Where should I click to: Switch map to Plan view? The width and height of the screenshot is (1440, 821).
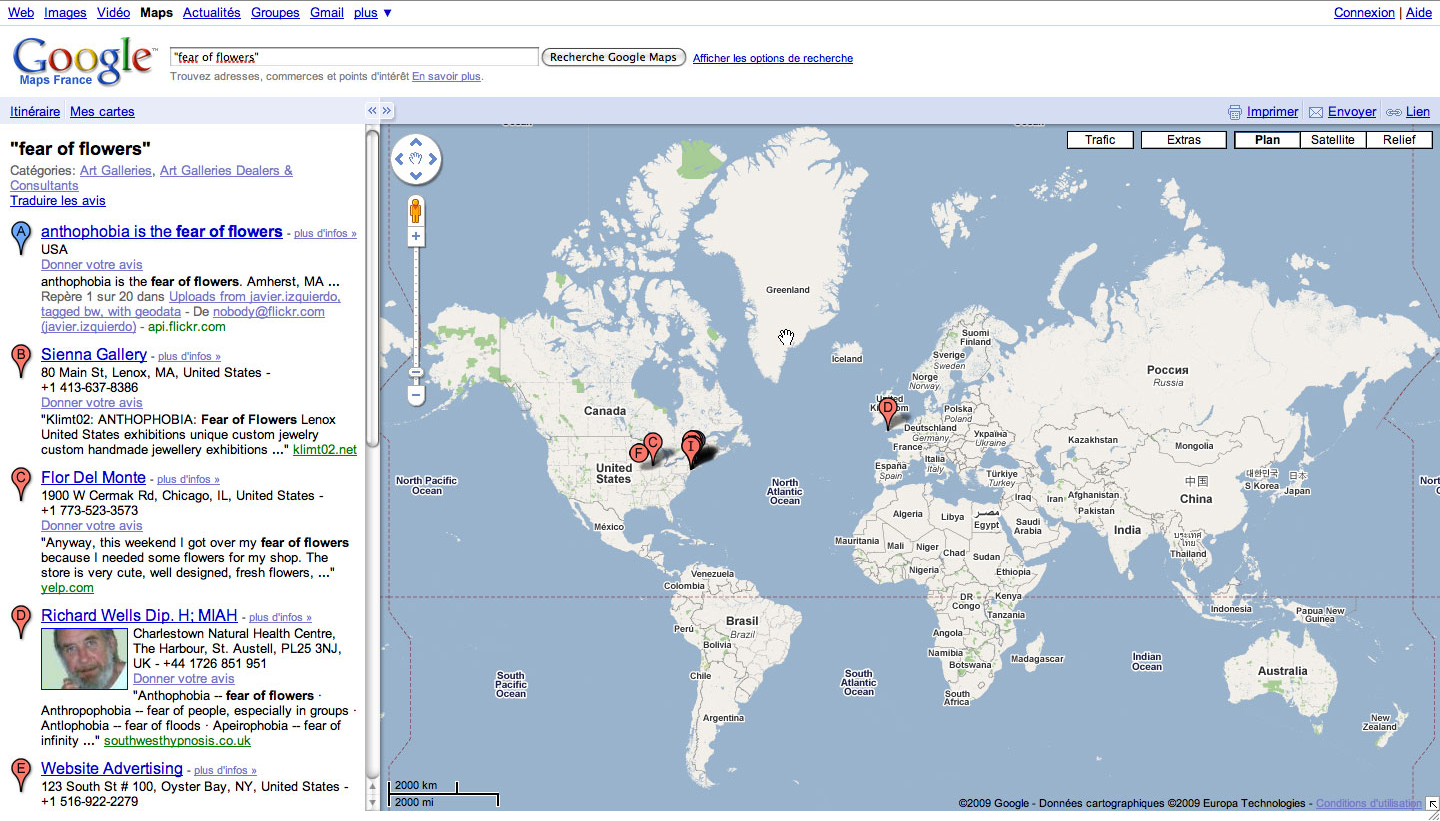(x=1267, y=140)
